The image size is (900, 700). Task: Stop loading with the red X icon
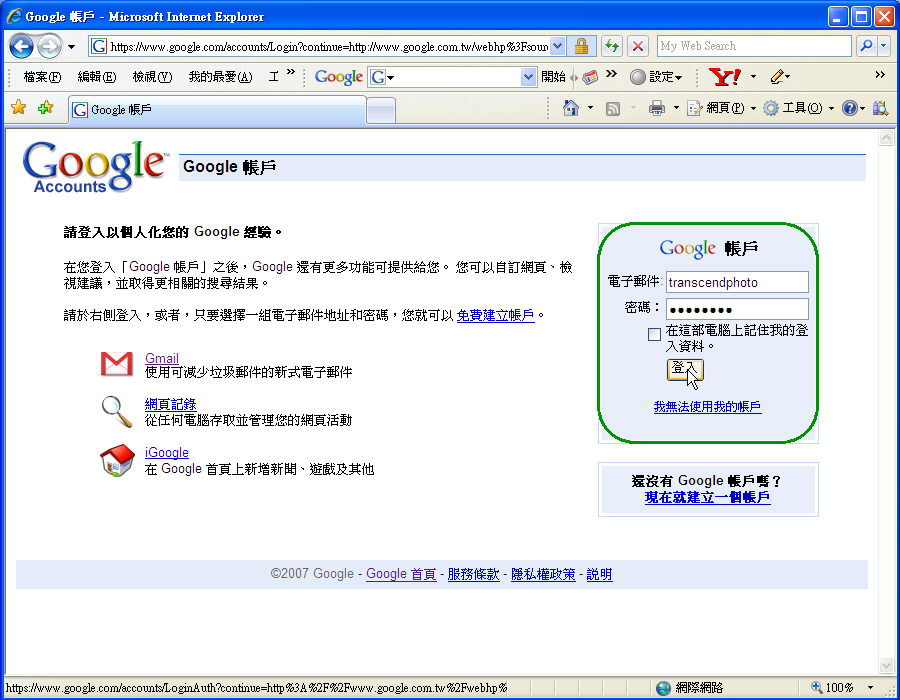tap(638, 46)
